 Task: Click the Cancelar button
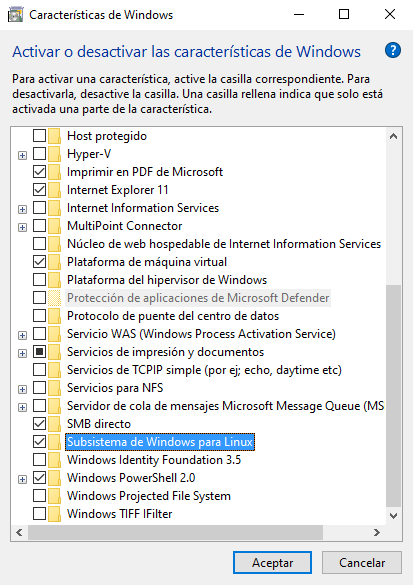coord(362,563)
